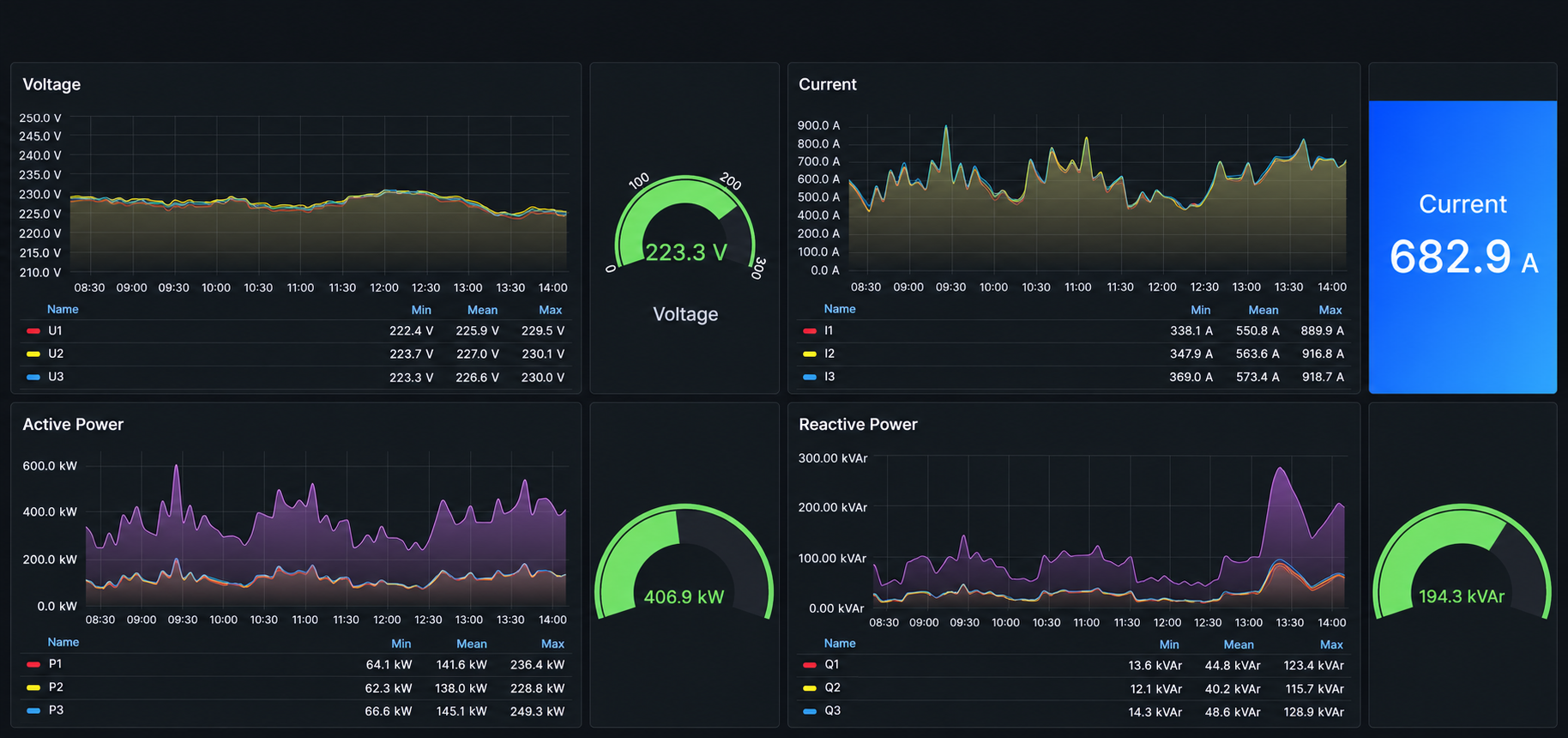Click P2 min value 62.3 kW
1568x738 pixels.
pyautogui.click(x=389, y=688)
